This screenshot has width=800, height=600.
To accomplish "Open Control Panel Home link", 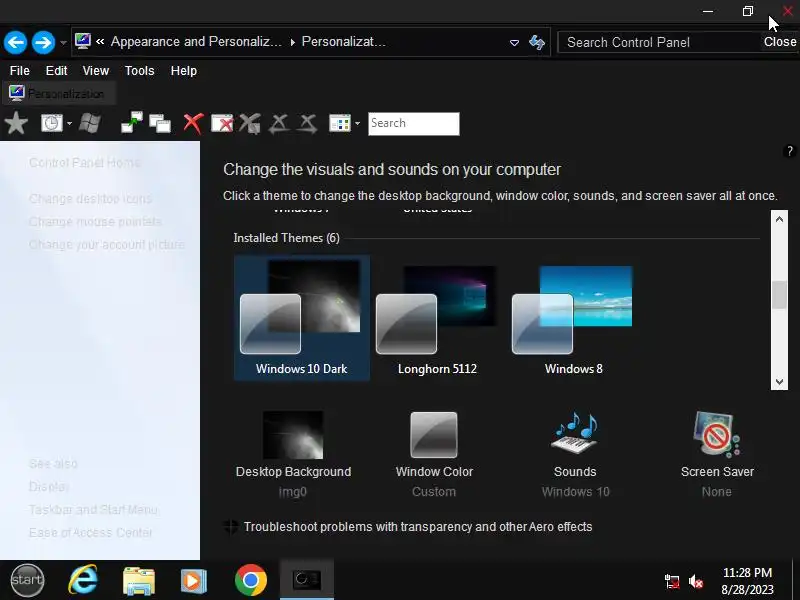I will pyautogui.click(x=84, y=163).
